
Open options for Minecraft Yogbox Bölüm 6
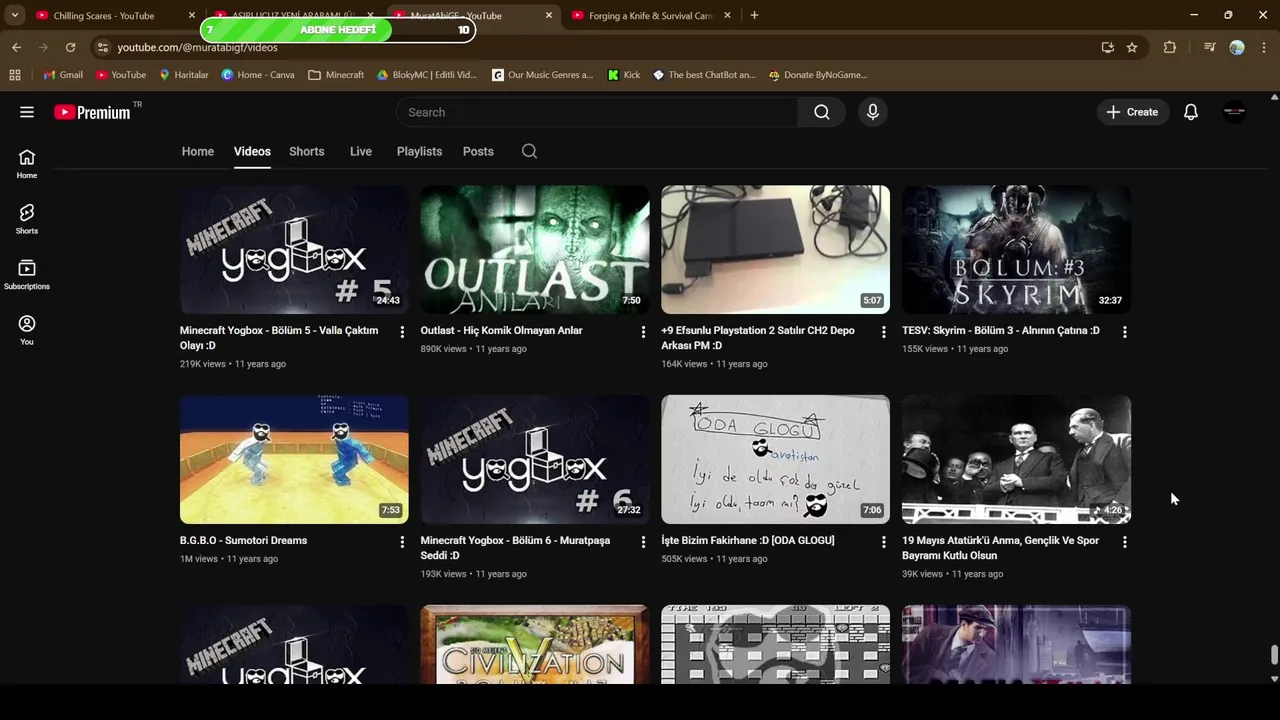click(x=643, y=542)
